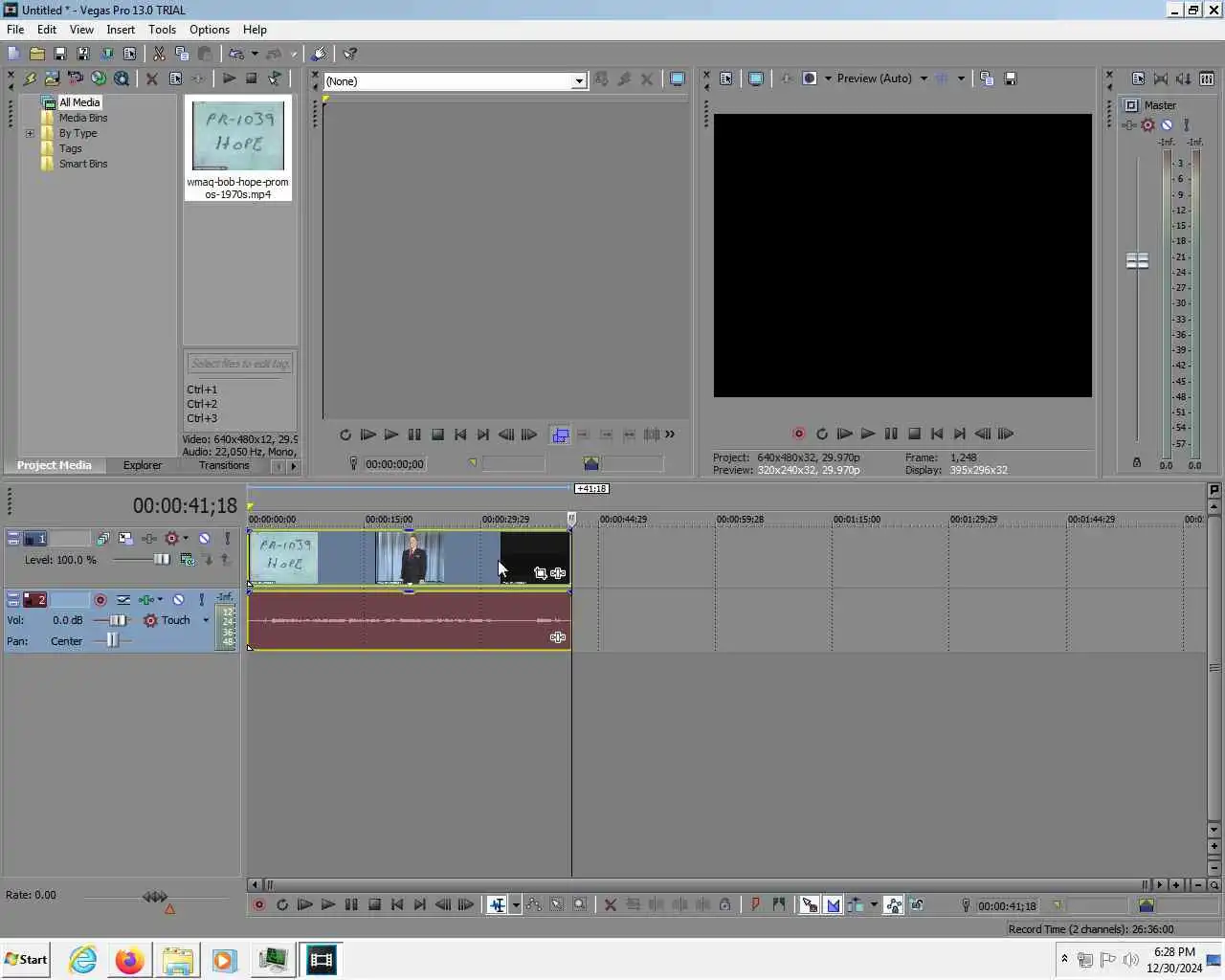Image resolution: width=1225 pixels, height=980 pixels.
Task: Toggle Loop Playback in timeline transport
Action: click(x=282, y=904)
